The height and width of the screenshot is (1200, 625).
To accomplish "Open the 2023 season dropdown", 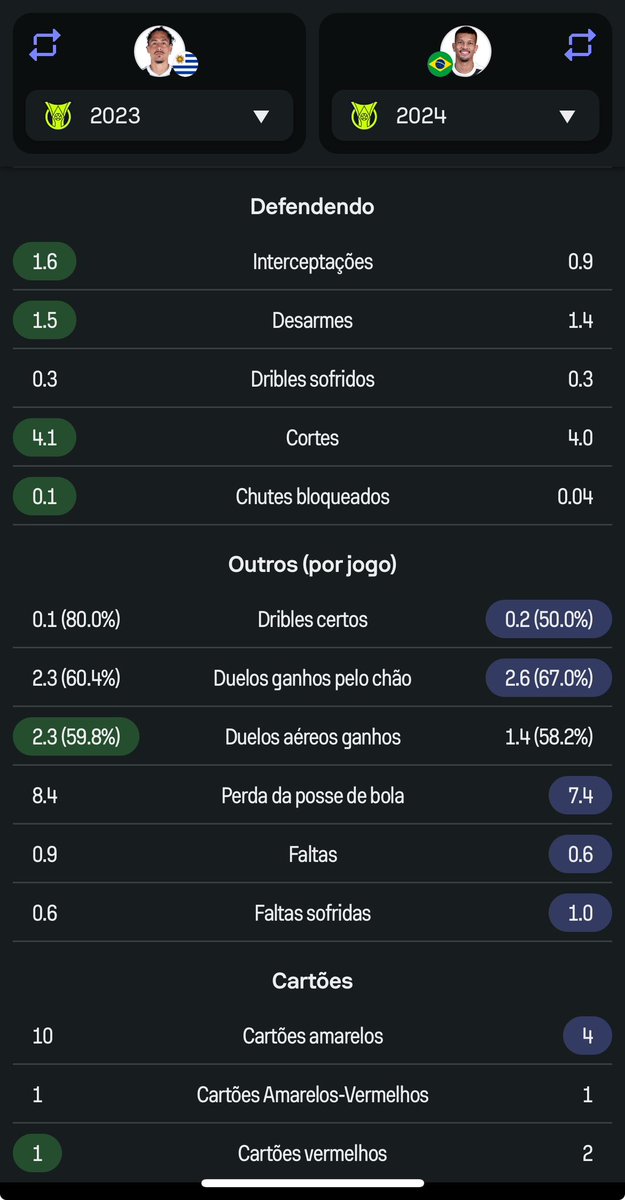I will 159,116.
